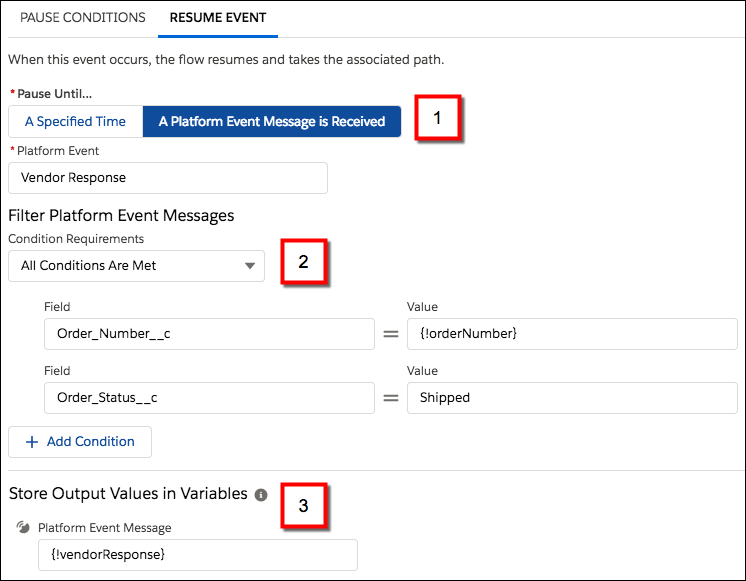
Task: Click the Order_Status__c field box
Action: (209, 397)
